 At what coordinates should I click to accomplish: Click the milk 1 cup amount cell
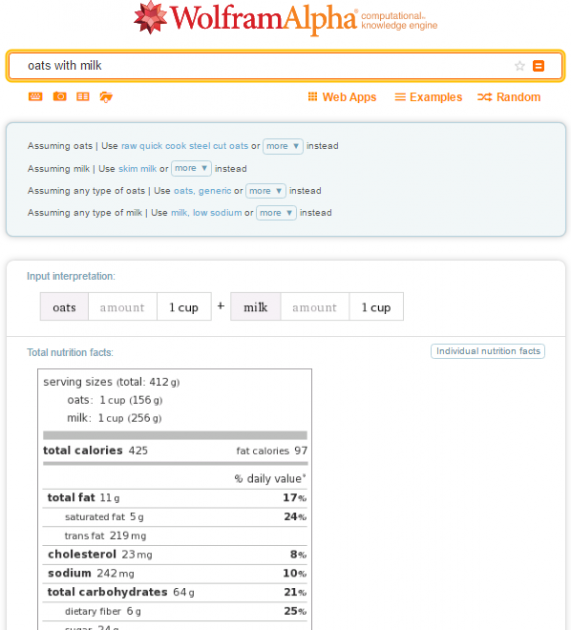tap(376, 307)
